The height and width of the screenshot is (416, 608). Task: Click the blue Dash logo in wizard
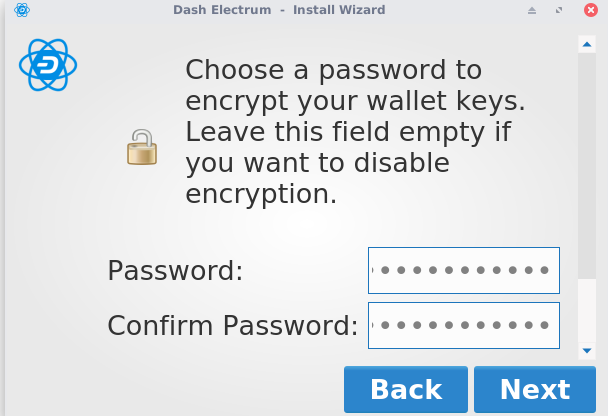pyautogui.click(x=48, y=65)
